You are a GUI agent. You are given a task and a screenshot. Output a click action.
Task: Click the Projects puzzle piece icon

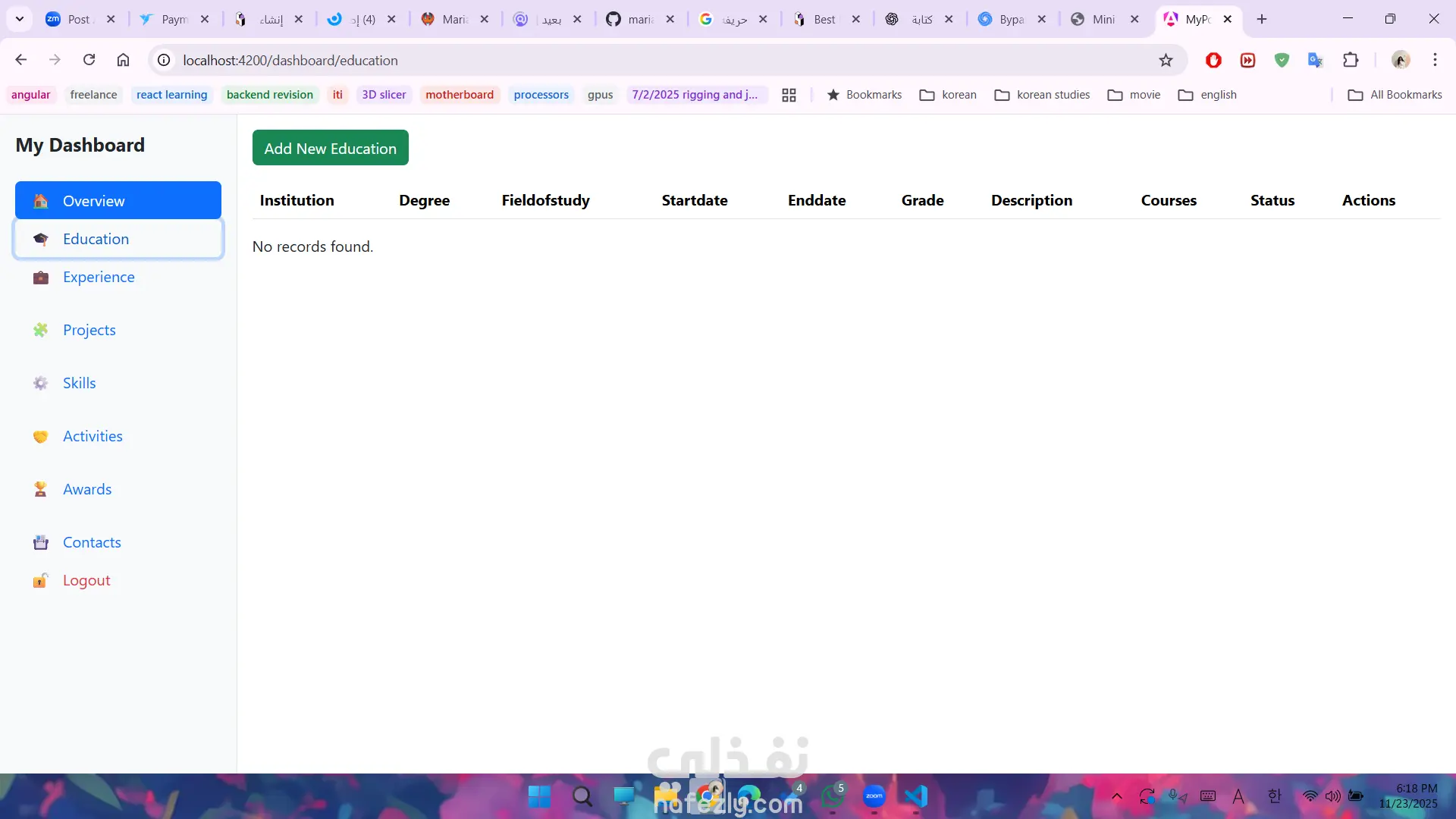(41, 331)
